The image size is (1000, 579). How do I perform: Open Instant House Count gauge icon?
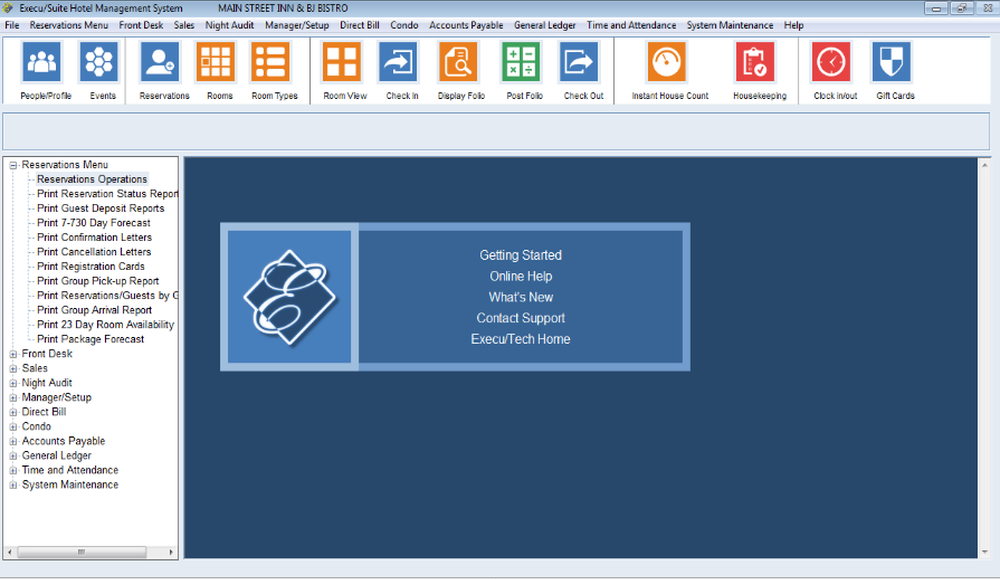pyautogui.click(x=666, y=62)
